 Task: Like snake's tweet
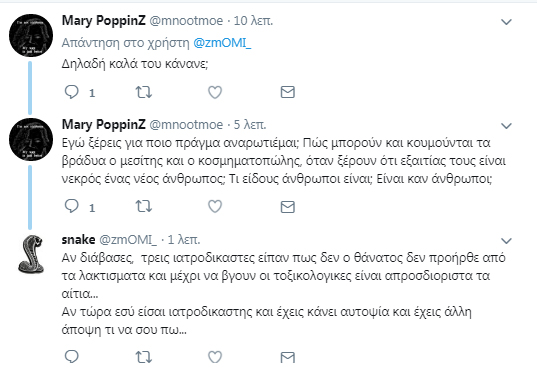click(215, 357)
